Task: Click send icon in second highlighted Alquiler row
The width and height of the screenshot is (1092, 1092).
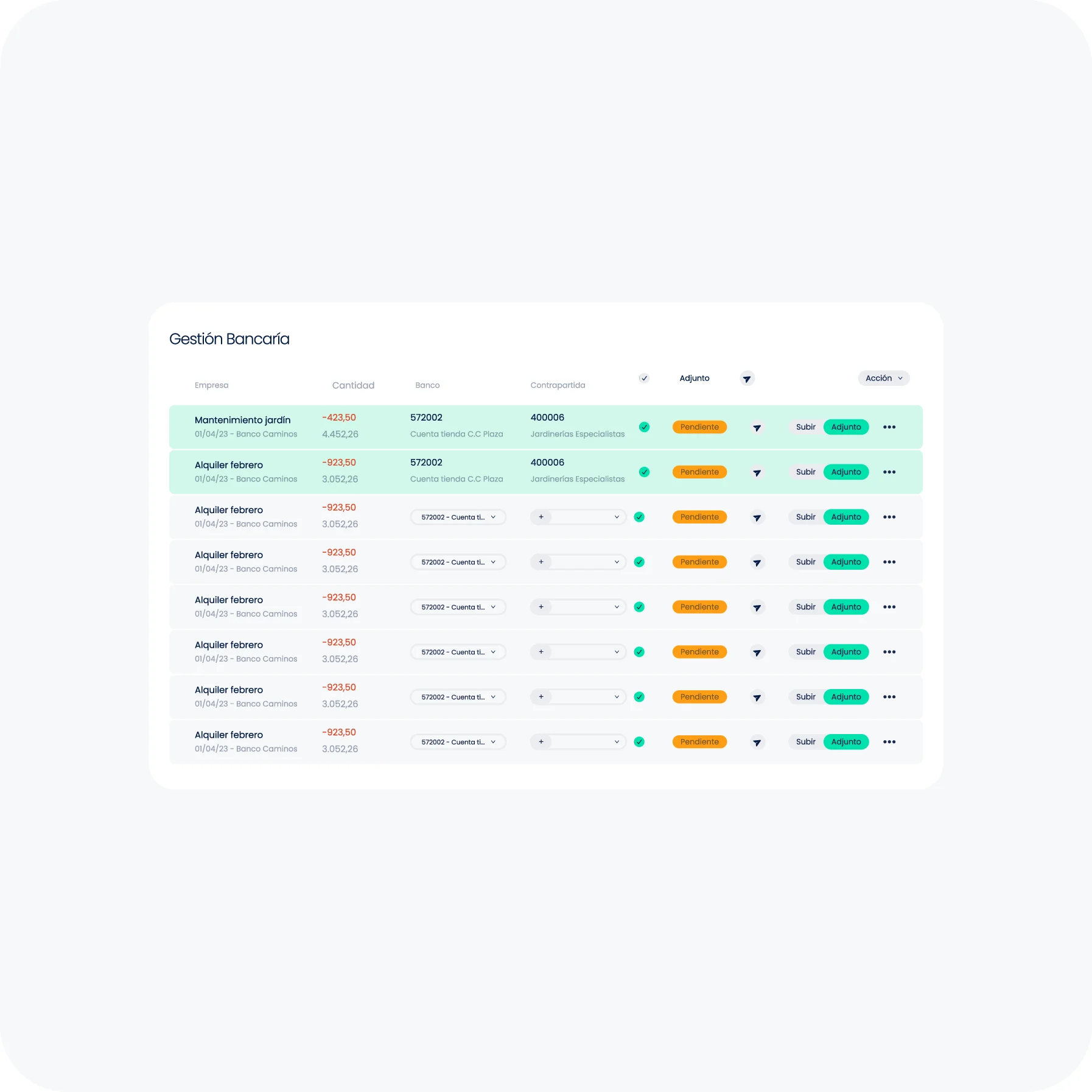Action: (x=757, y=473)
